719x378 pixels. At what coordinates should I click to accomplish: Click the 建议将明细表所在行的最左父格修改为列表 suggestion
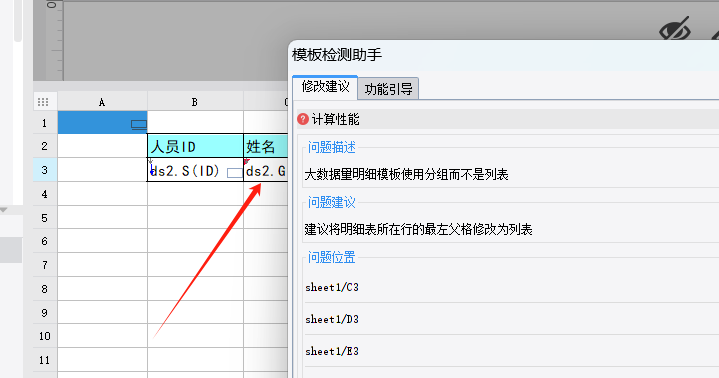[x=418, y=229]
